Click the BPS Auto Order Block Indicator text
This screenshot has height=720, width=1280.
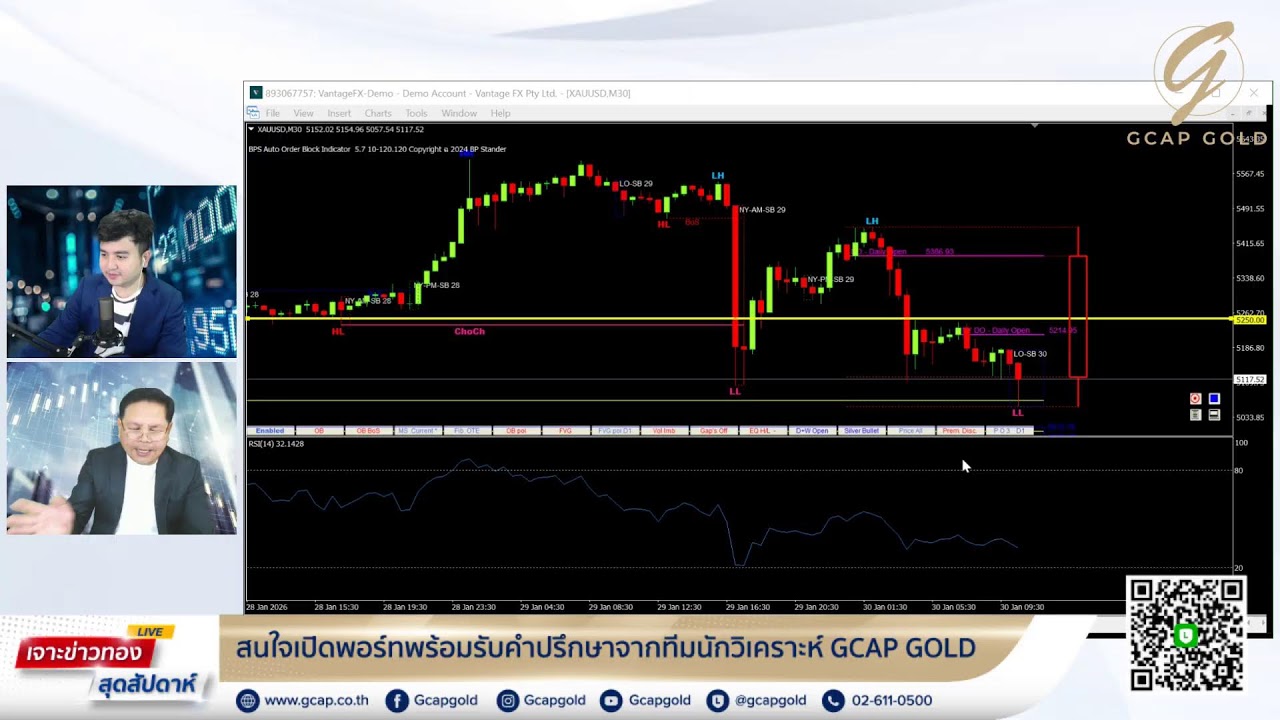point(377,149)
